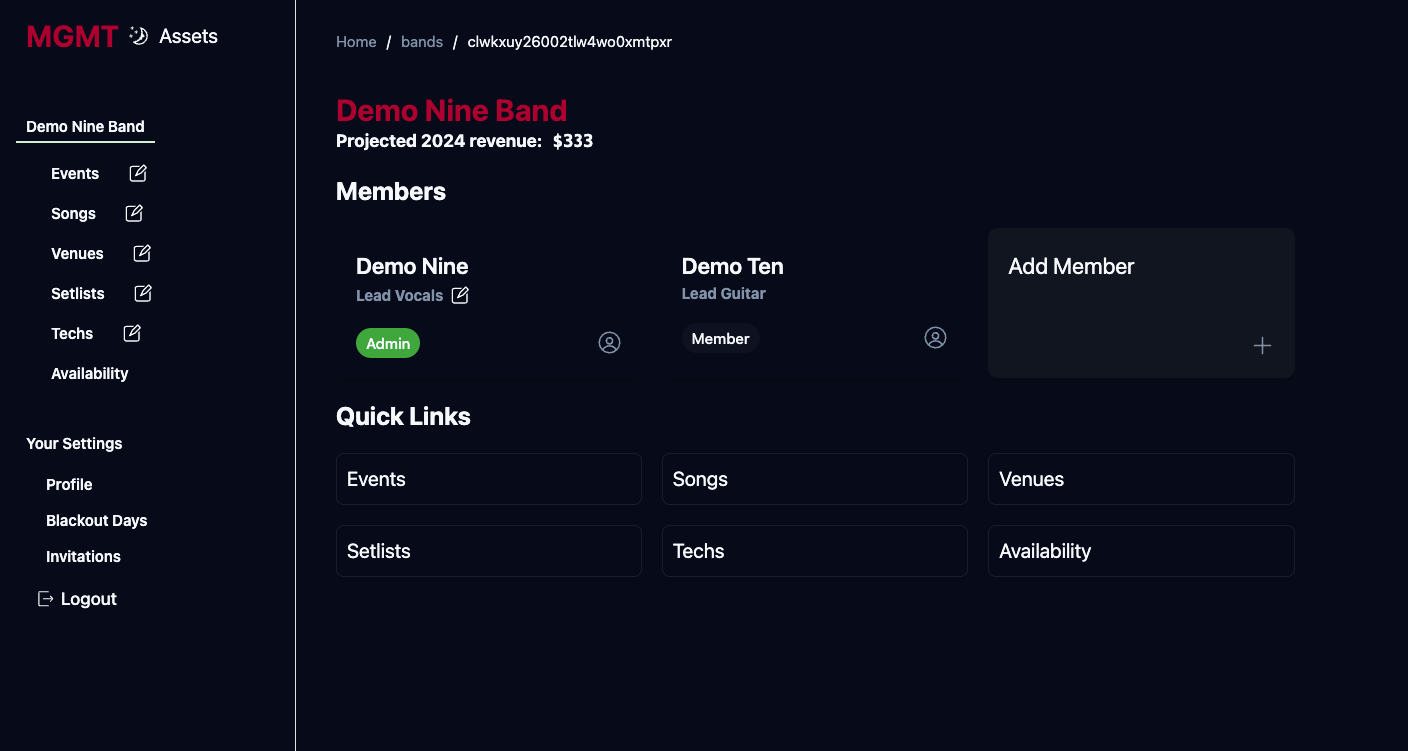
Task: Click the Member badge on Demo Ten
Action: (x=720, y=338)
